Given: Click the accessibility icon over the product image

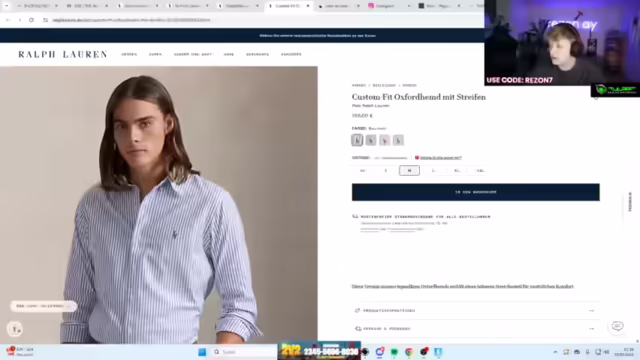Looking at the screenshot, I should coord(15,329).
